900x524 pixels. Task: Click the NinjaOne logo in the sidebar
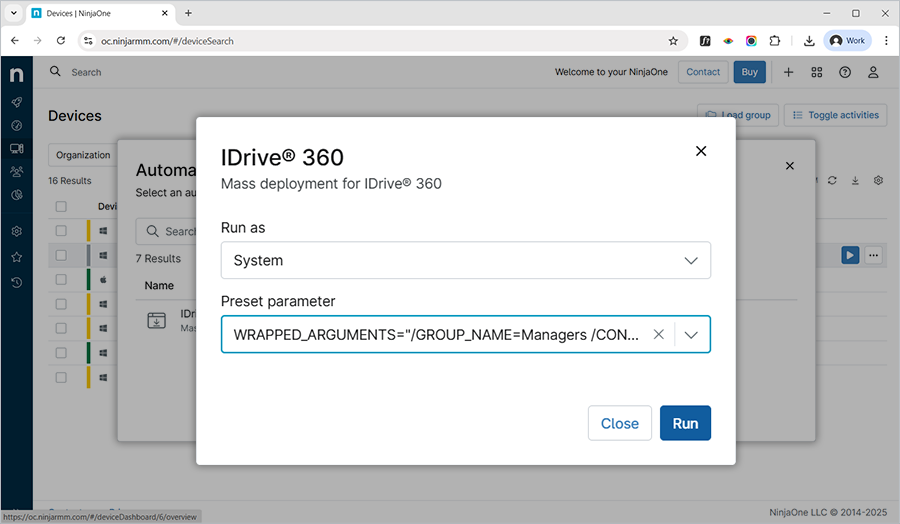click(16, 75)
